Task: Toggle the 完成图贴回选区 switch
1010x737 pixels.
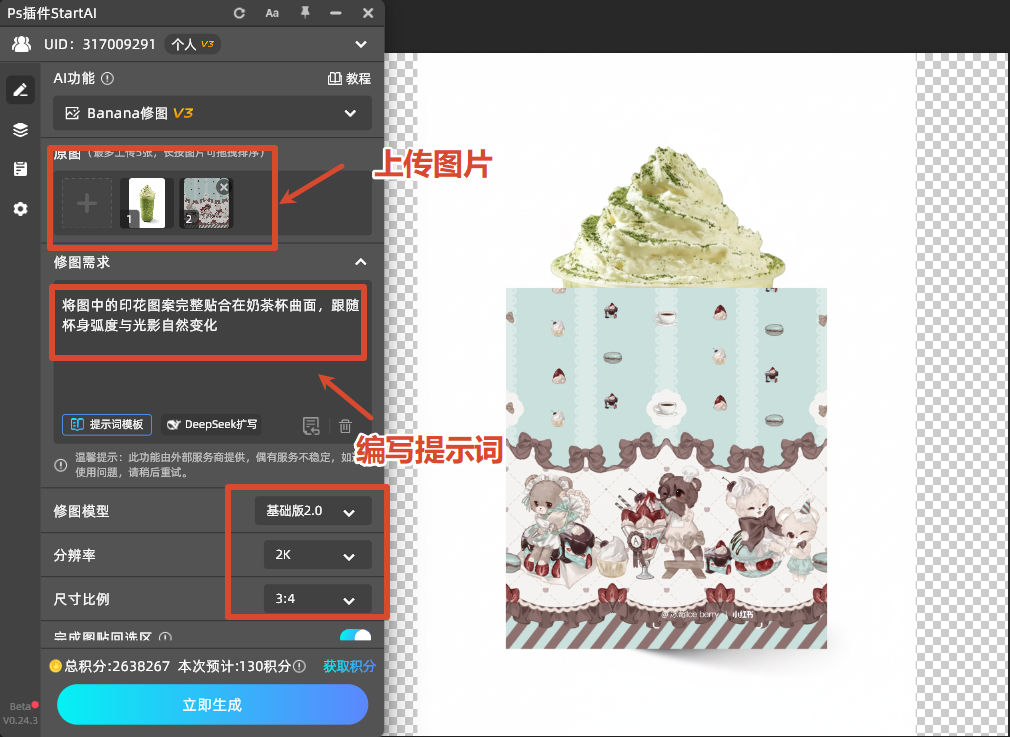Action: click(356, 636)
